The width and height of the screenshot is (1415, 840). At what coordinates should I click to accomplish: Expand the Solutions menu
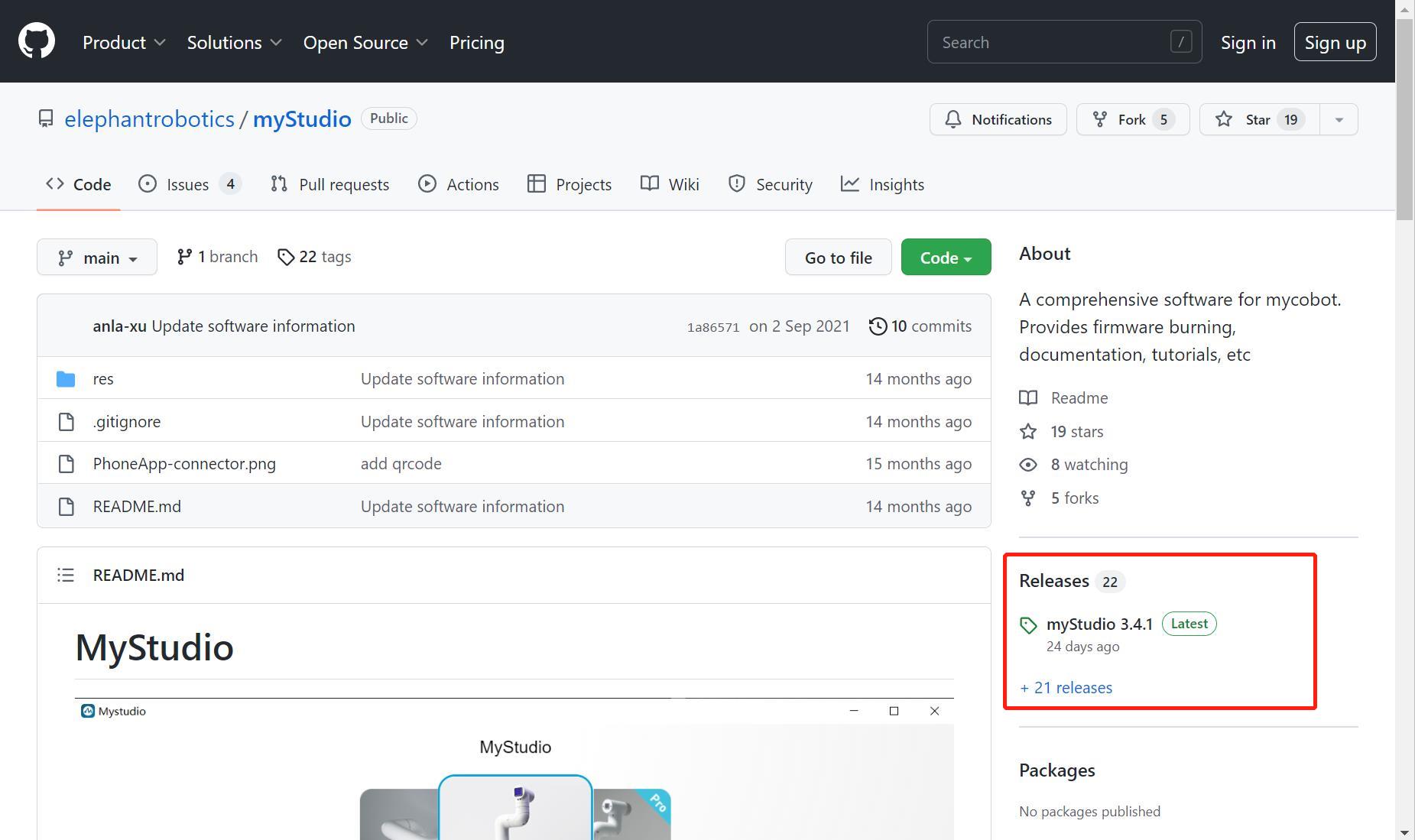(234, 43)
